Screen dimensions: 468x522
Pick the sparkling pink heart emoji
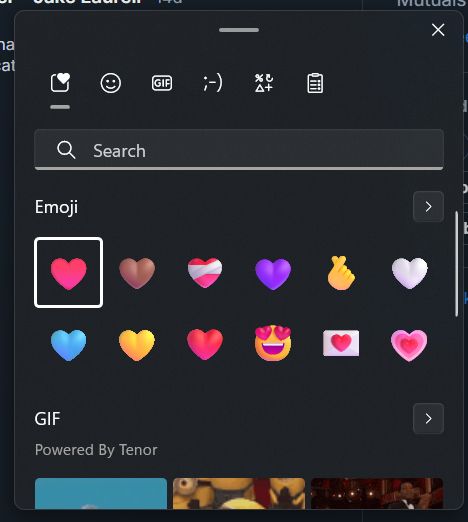click(409, 345)
